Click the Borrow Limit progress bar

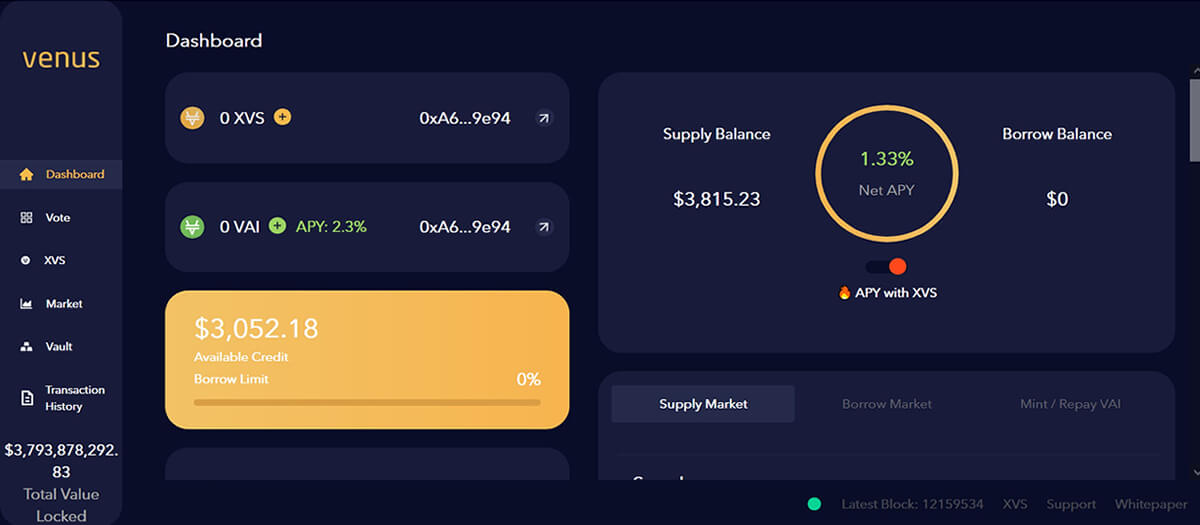click(x=367, y=402)
